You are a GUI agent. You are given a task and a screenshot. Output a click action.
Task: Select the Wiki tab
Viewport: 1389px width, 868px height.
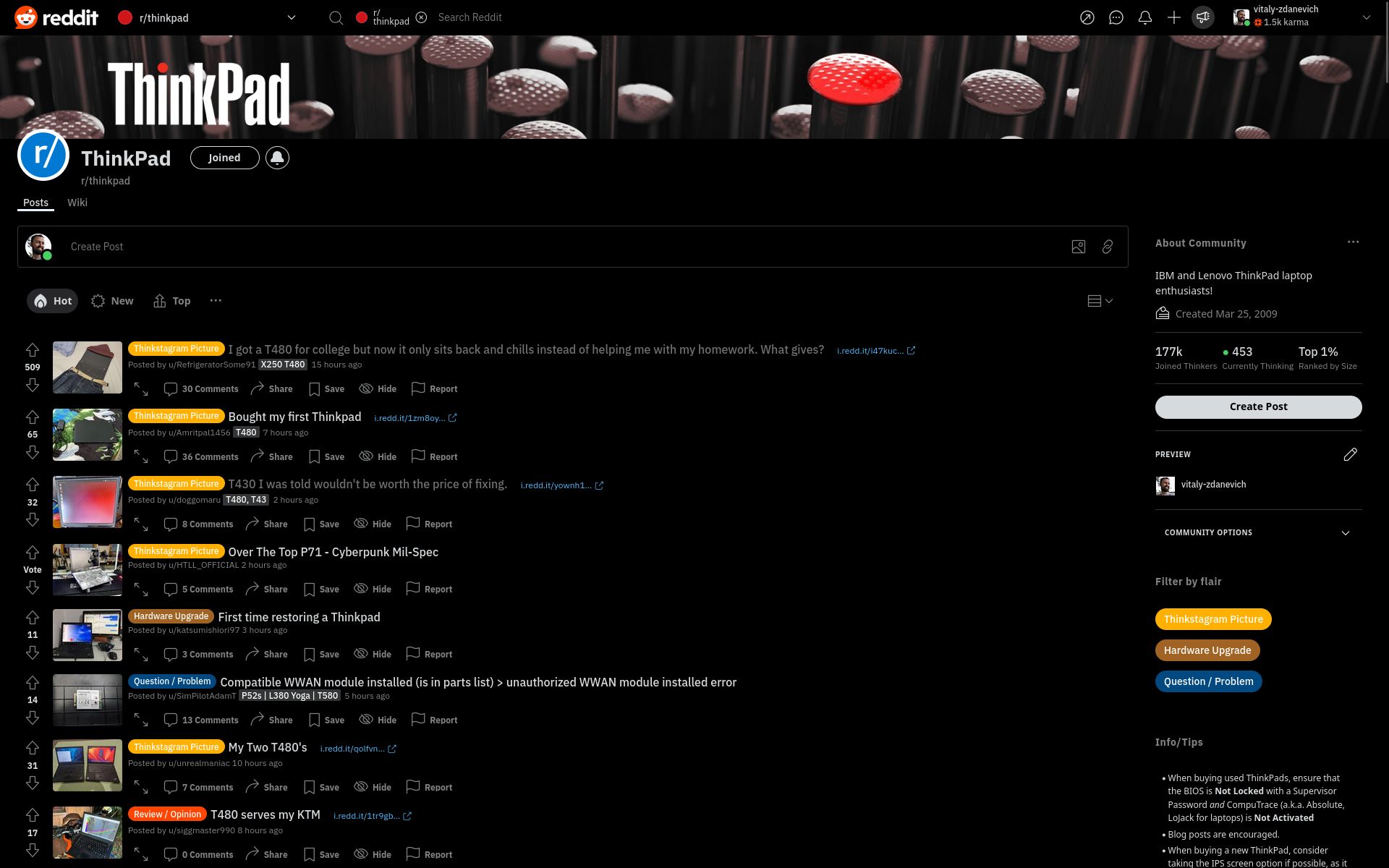coord(76,202)
